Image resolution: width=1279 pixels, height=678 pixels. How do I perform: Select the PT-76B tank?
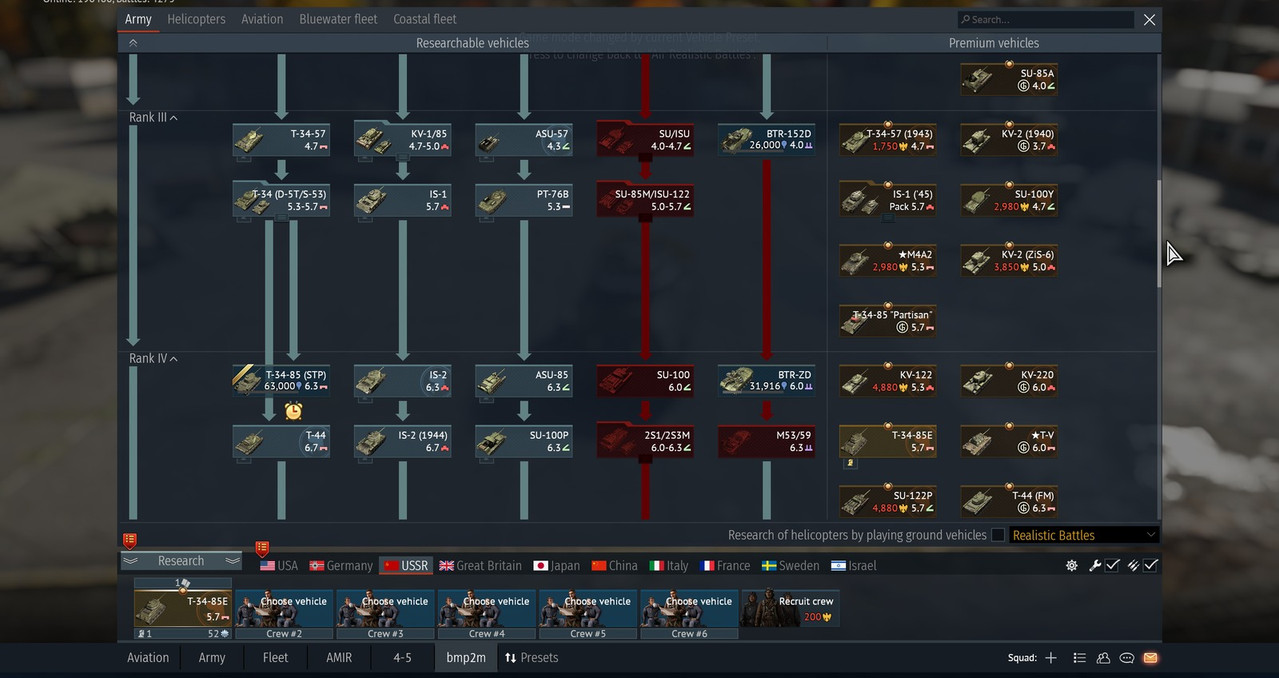pyautogui.click(x=523, y=200)
